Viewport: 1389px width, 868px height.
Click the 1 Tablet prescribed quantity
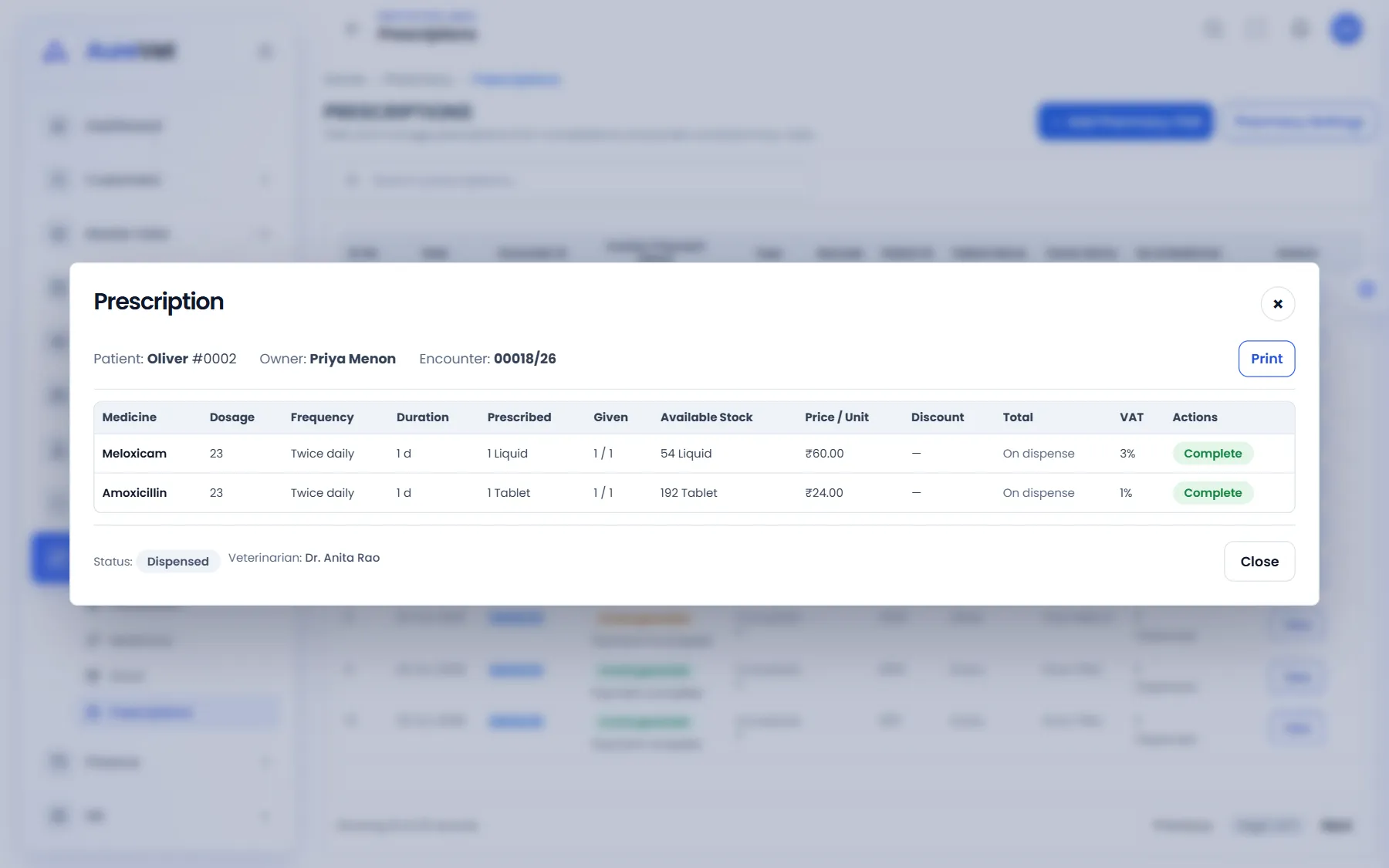(x=509, y=493)
